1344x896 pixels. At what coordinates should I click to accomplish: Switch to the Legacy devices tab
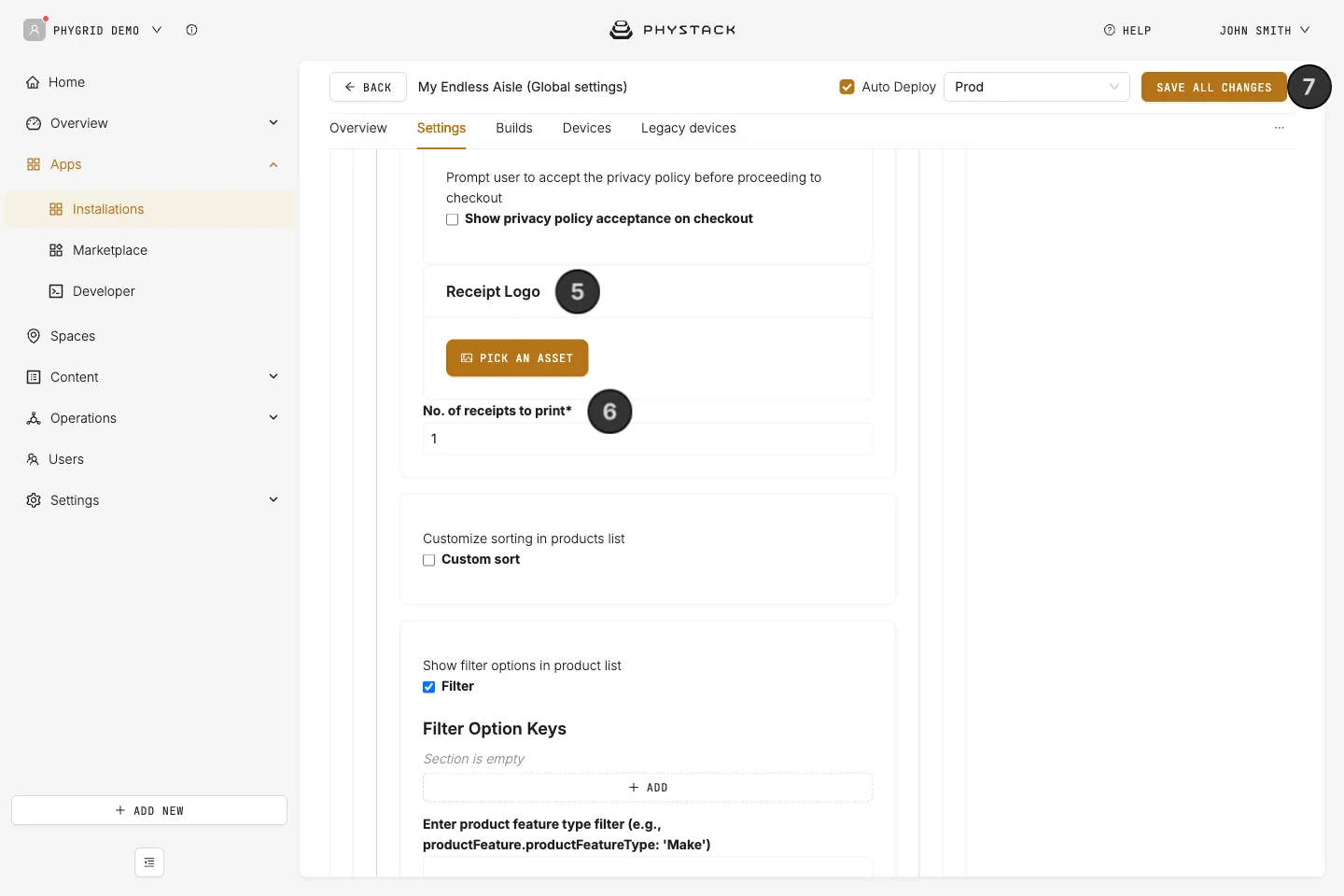point(689,128)
